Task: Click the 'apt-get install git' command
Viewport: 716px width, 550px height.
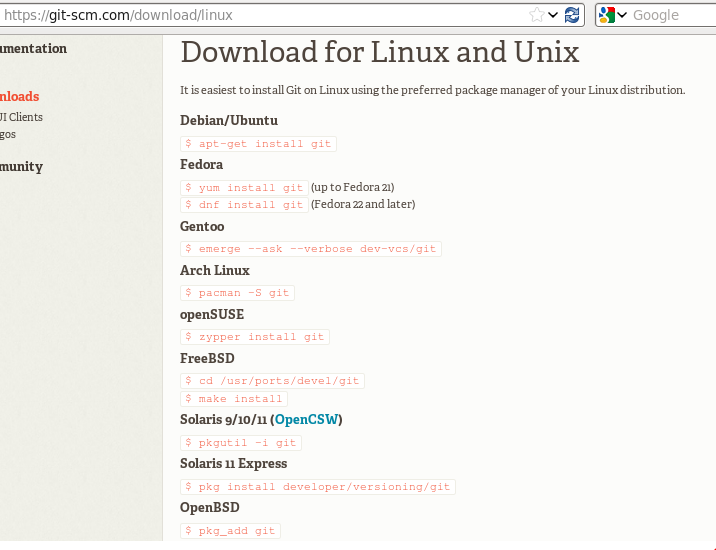Action: pyautogui.click(x=258, y=144)
